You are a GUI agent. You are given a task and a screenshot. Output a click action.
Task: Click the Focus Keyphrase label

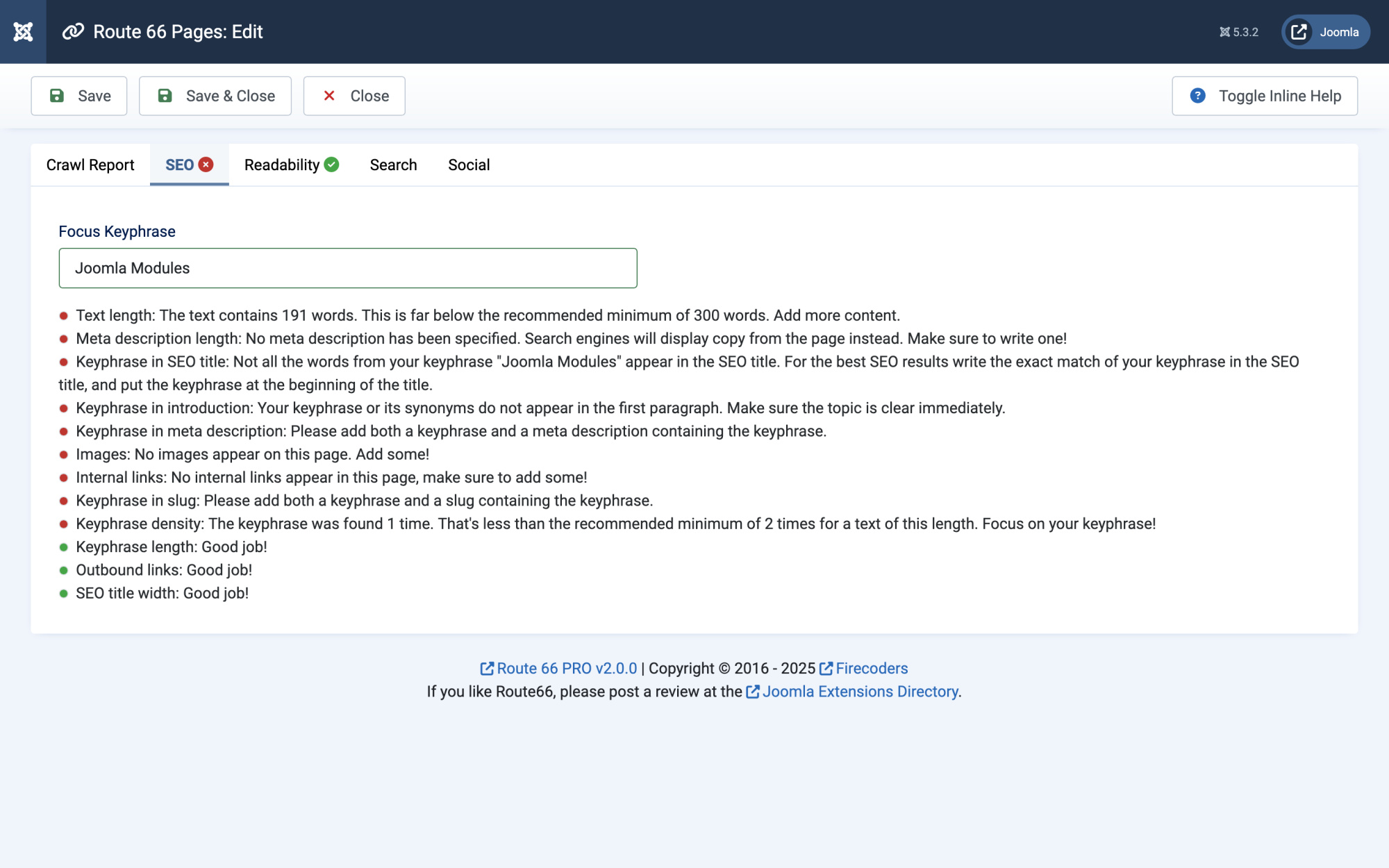(117, 231)
